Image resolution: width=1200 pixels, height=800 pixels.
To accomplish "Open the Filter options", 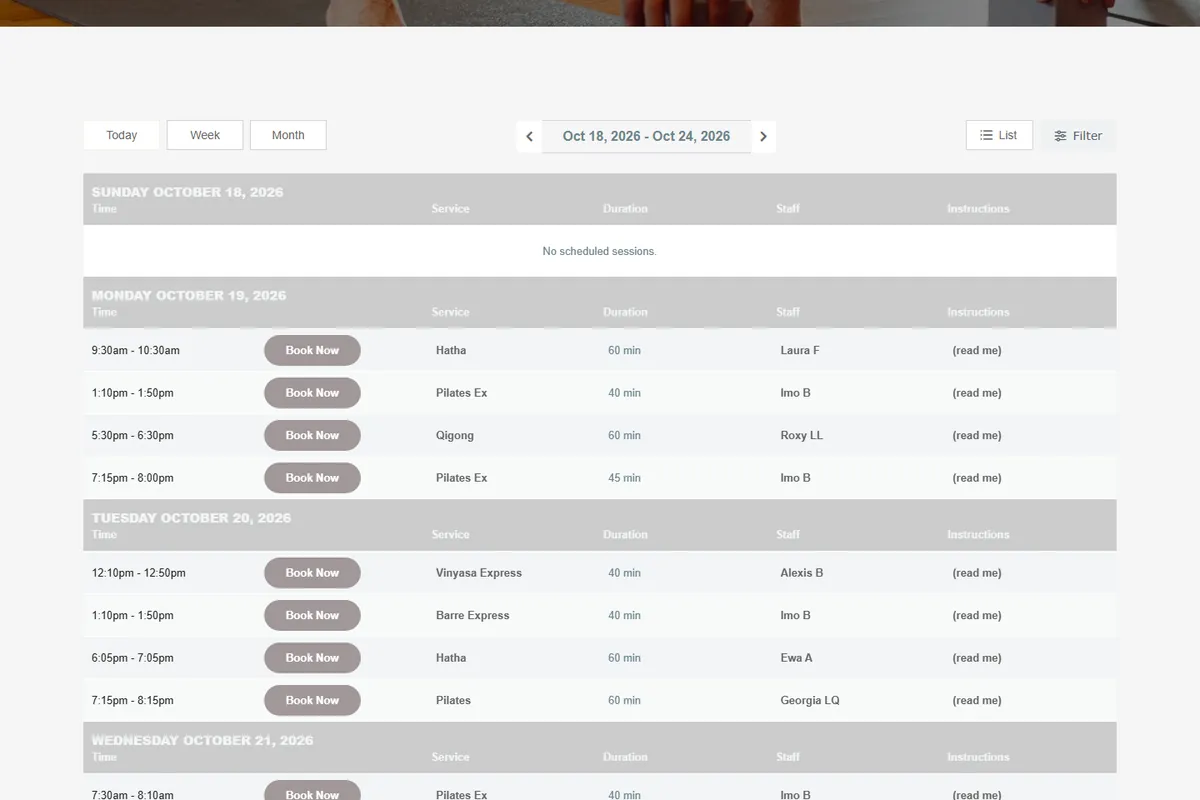I will click(x=1078, y=136).
